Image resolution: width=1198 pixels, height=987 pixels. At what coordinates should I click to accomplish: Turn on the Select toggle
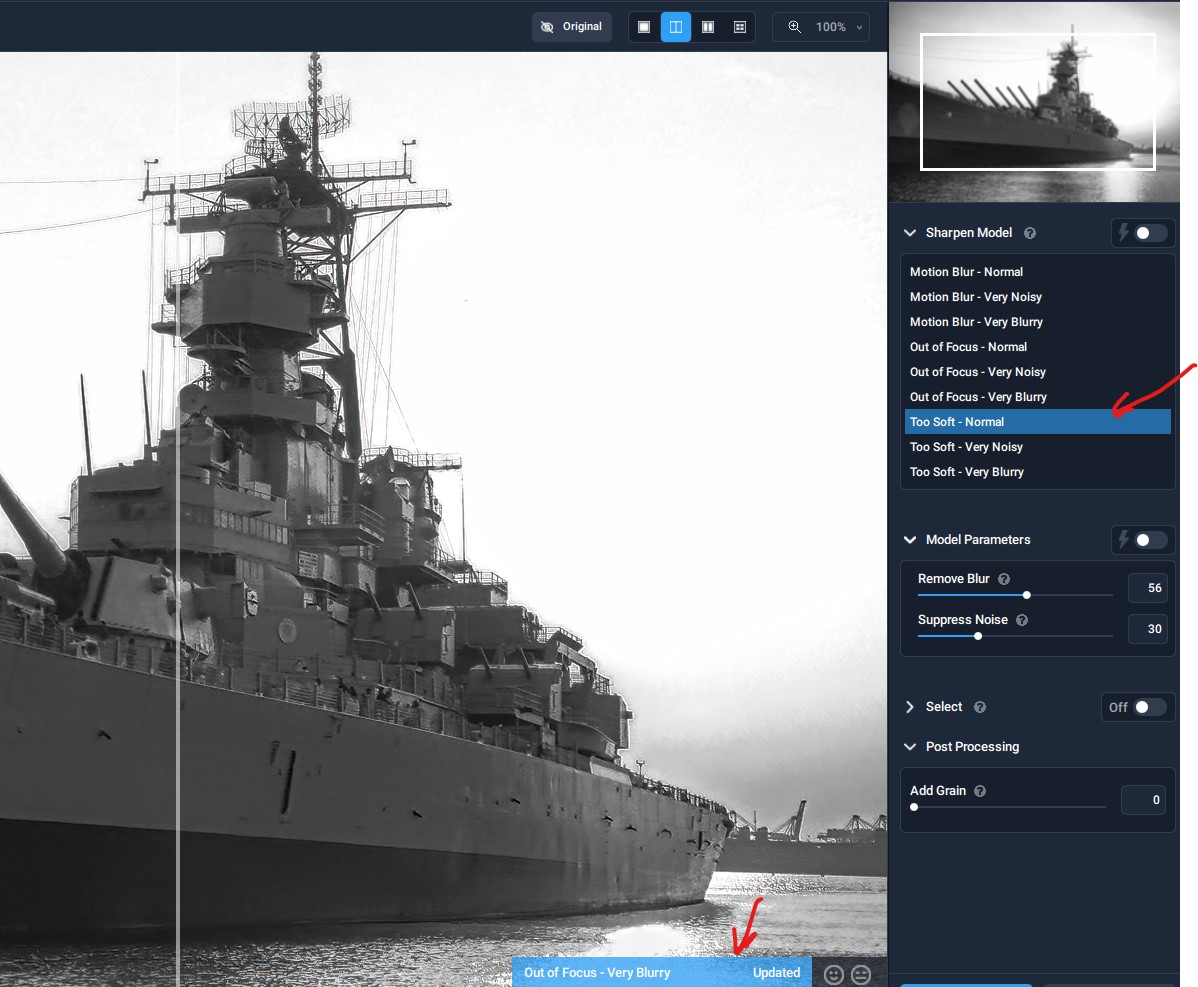(x=1149, y=707)
